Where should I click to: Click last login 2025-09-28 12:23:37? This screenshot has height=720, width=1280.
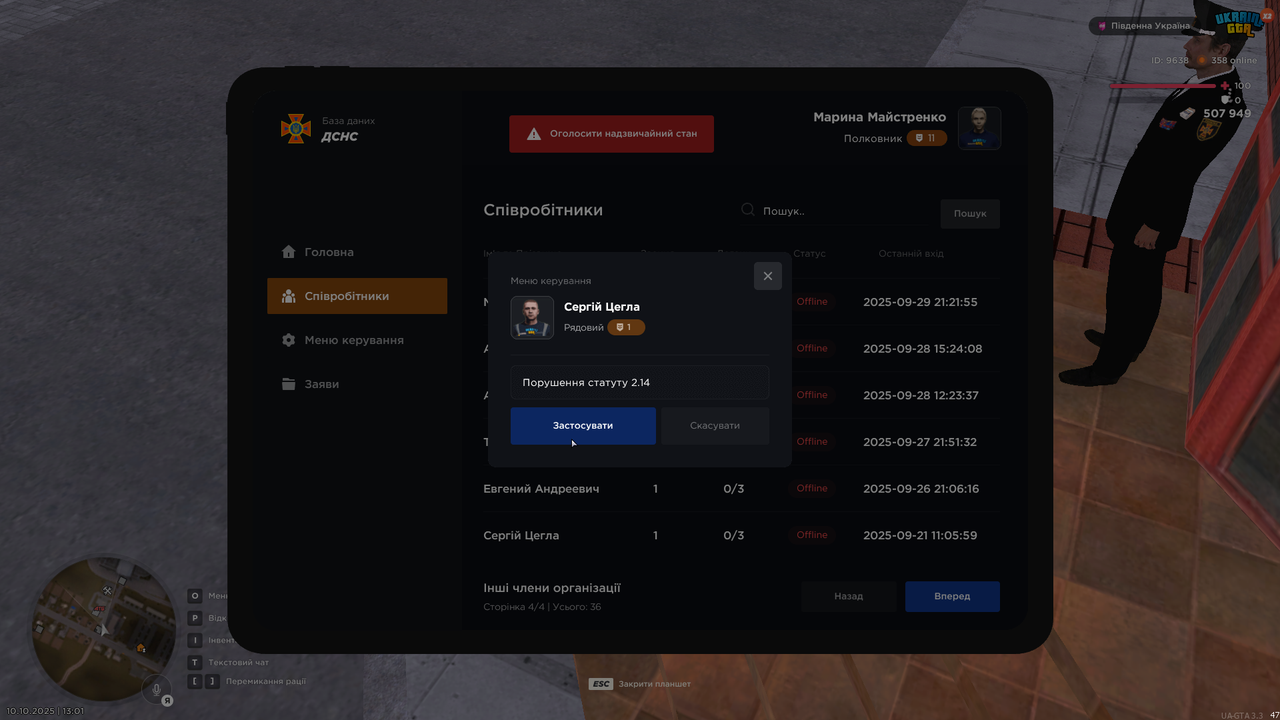pyautogui.click(x=920, y=395)
